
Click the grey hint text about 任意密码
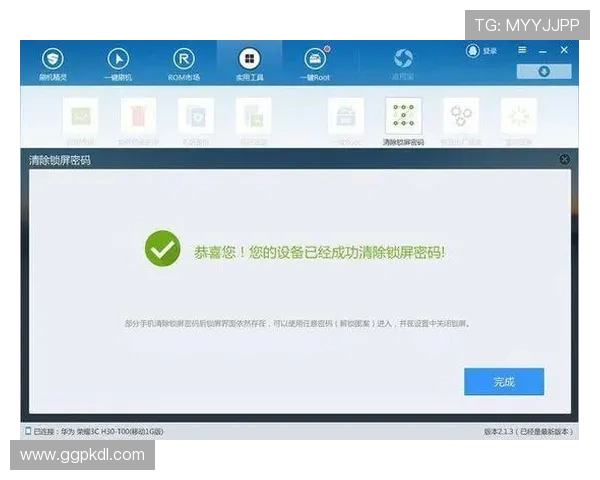tap(297, 324)
